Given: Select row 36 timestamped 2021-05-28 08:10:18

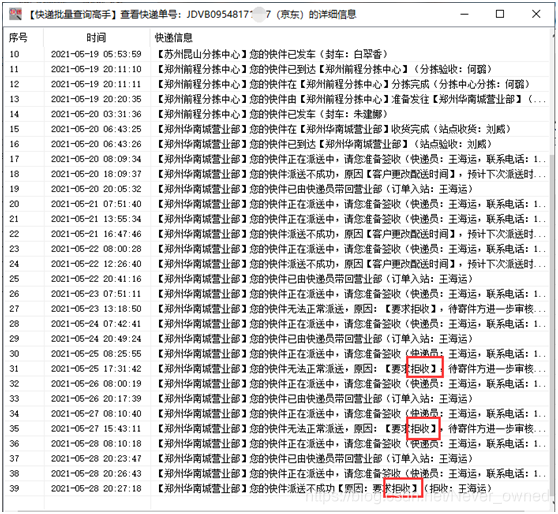Looking at the screenshot, I should 276,444.
